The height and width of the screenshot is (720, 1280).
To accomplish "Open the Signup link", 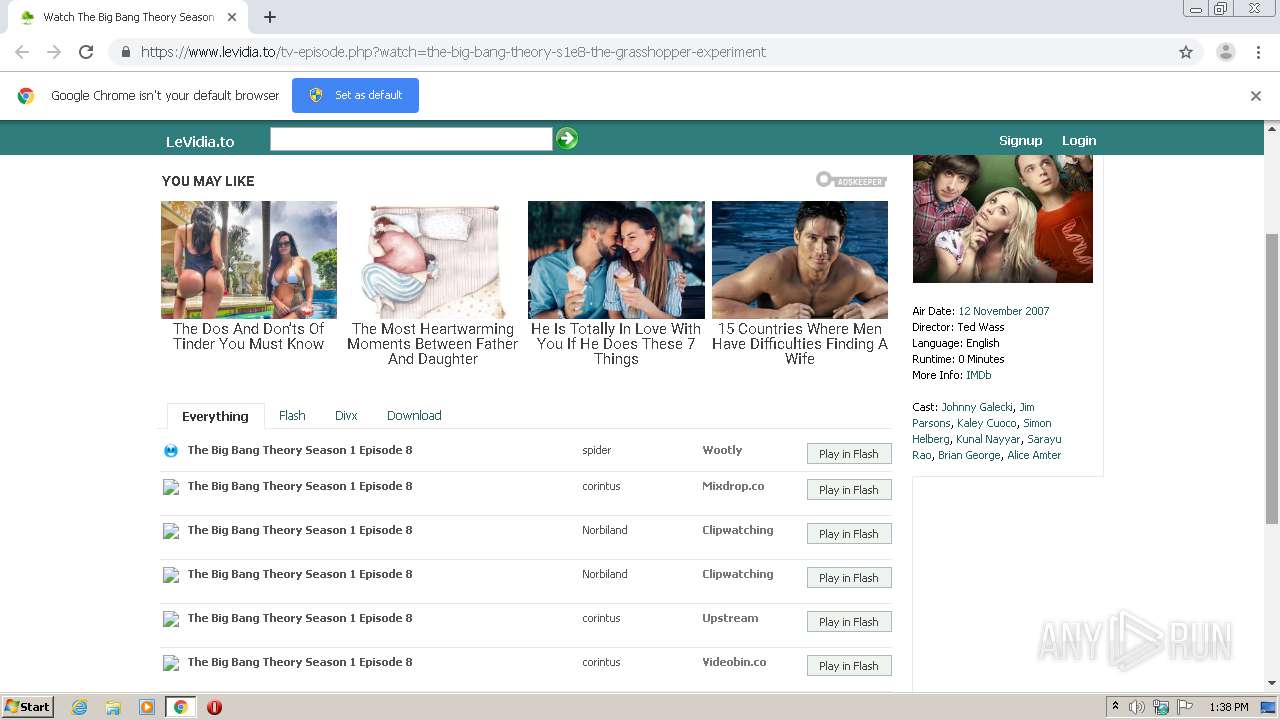I will (1020, 140).
